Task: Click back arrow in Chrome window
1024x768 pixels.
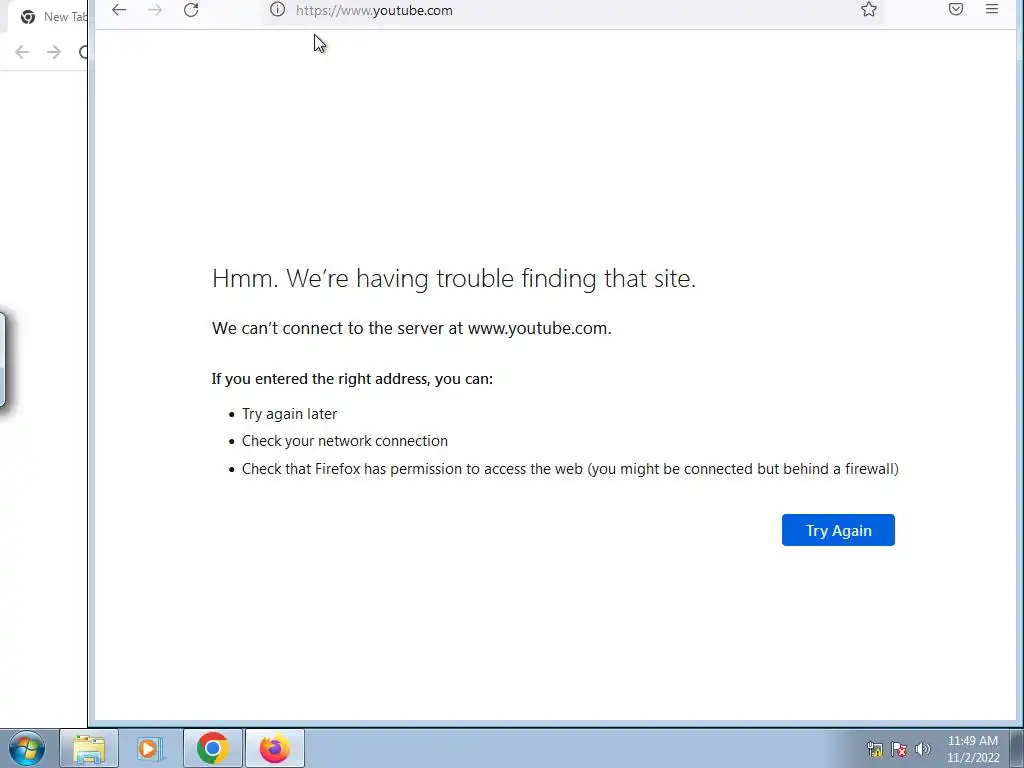Action: (22, 52)
